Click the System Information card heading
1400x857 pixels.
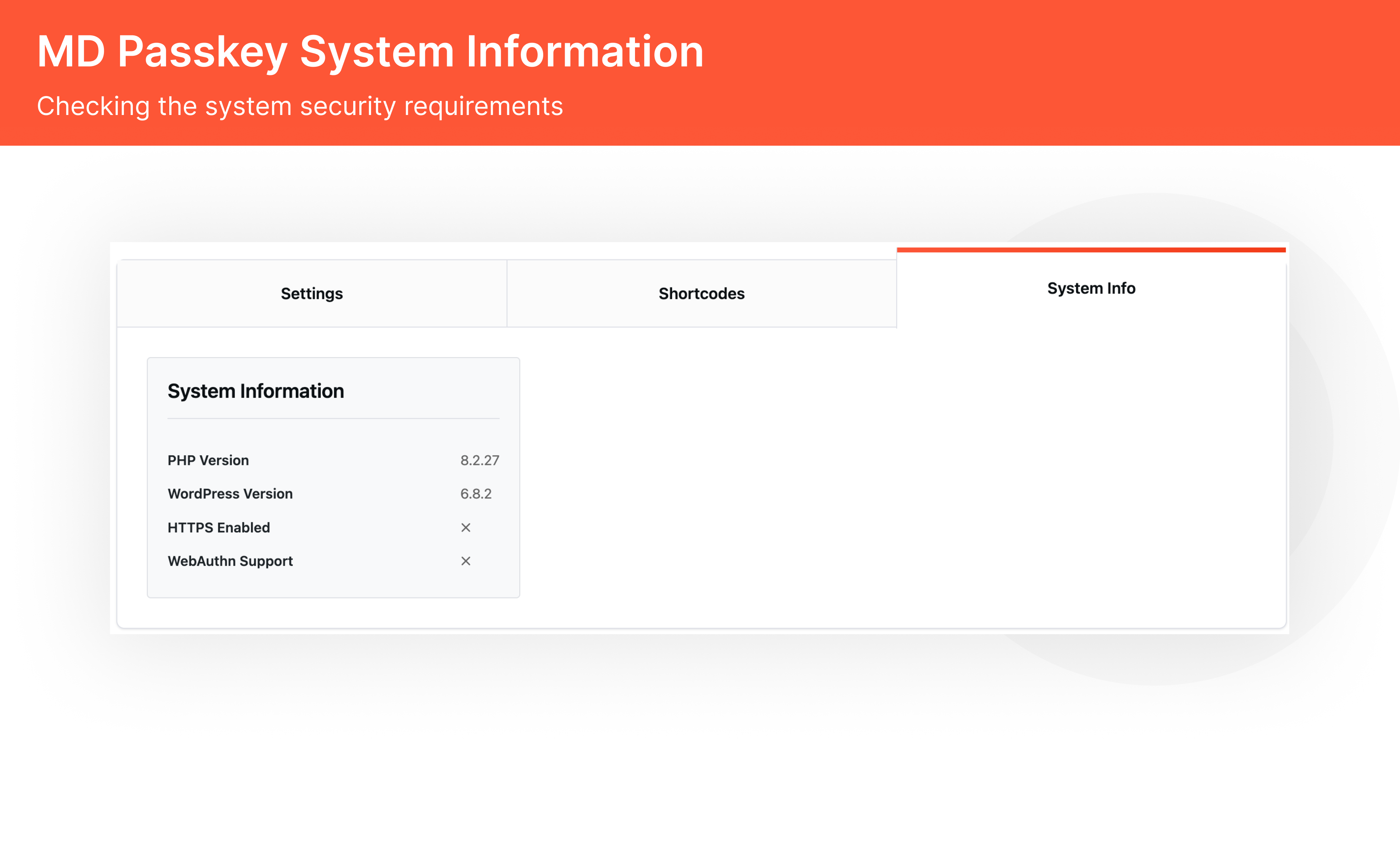(256, 391)
